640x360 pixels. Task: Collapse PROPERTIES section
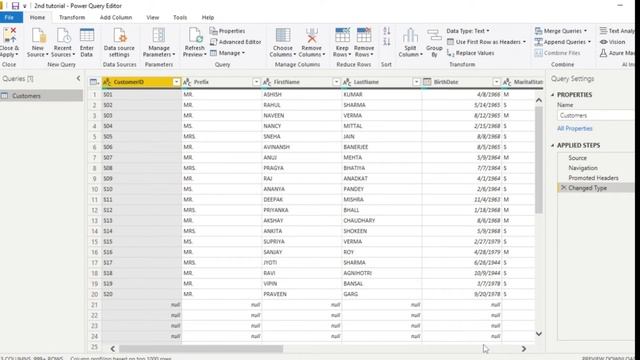[553, 95]
